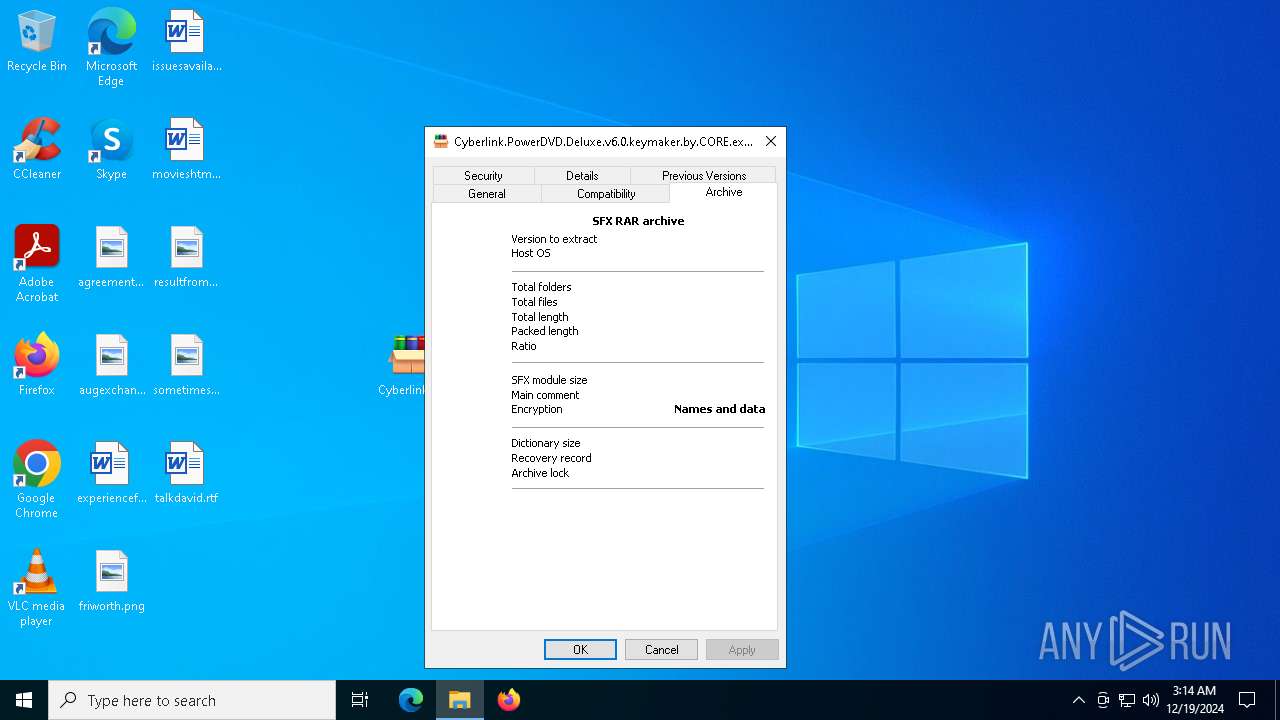Cancel the properties dialog
Image resolution: width=1280 pixels, height=720 pixels.
point(661,650)
